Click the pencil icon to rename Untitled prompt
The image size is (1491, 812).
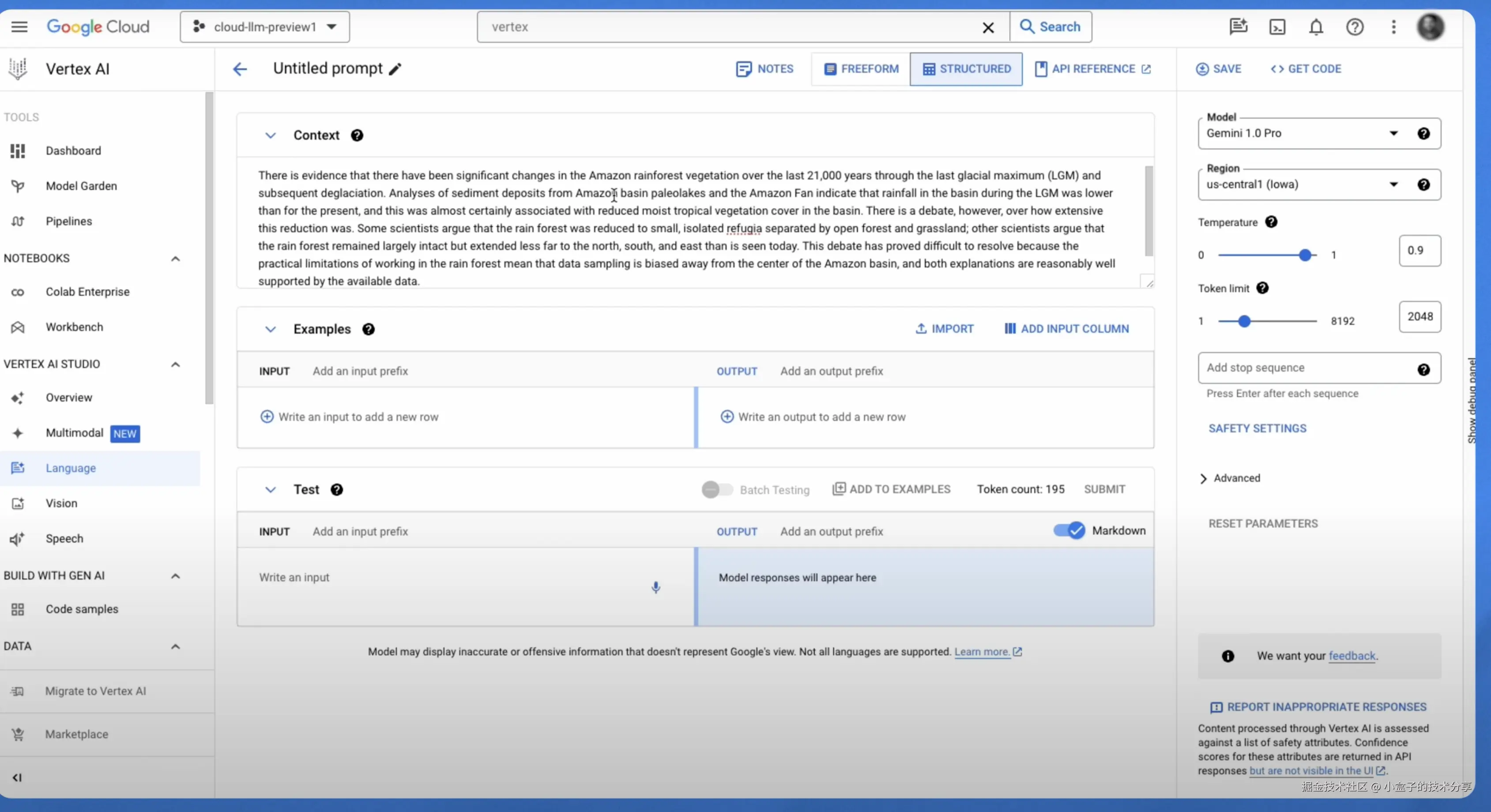(395, 69)
